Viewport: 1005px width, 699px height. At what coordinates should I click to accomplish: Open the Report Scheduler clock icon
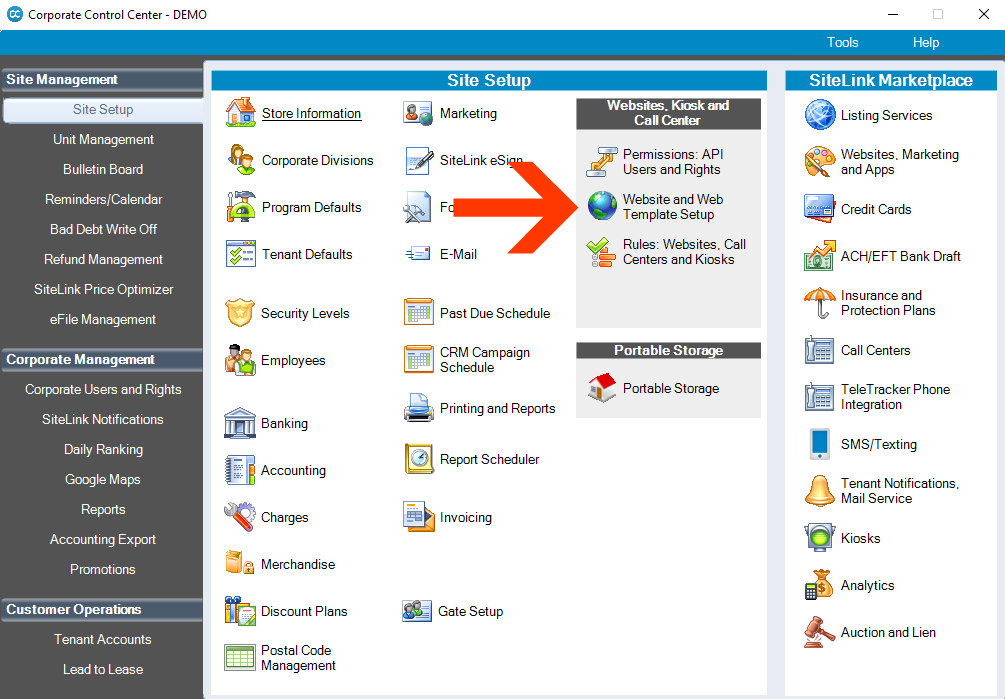click(419, 459)
